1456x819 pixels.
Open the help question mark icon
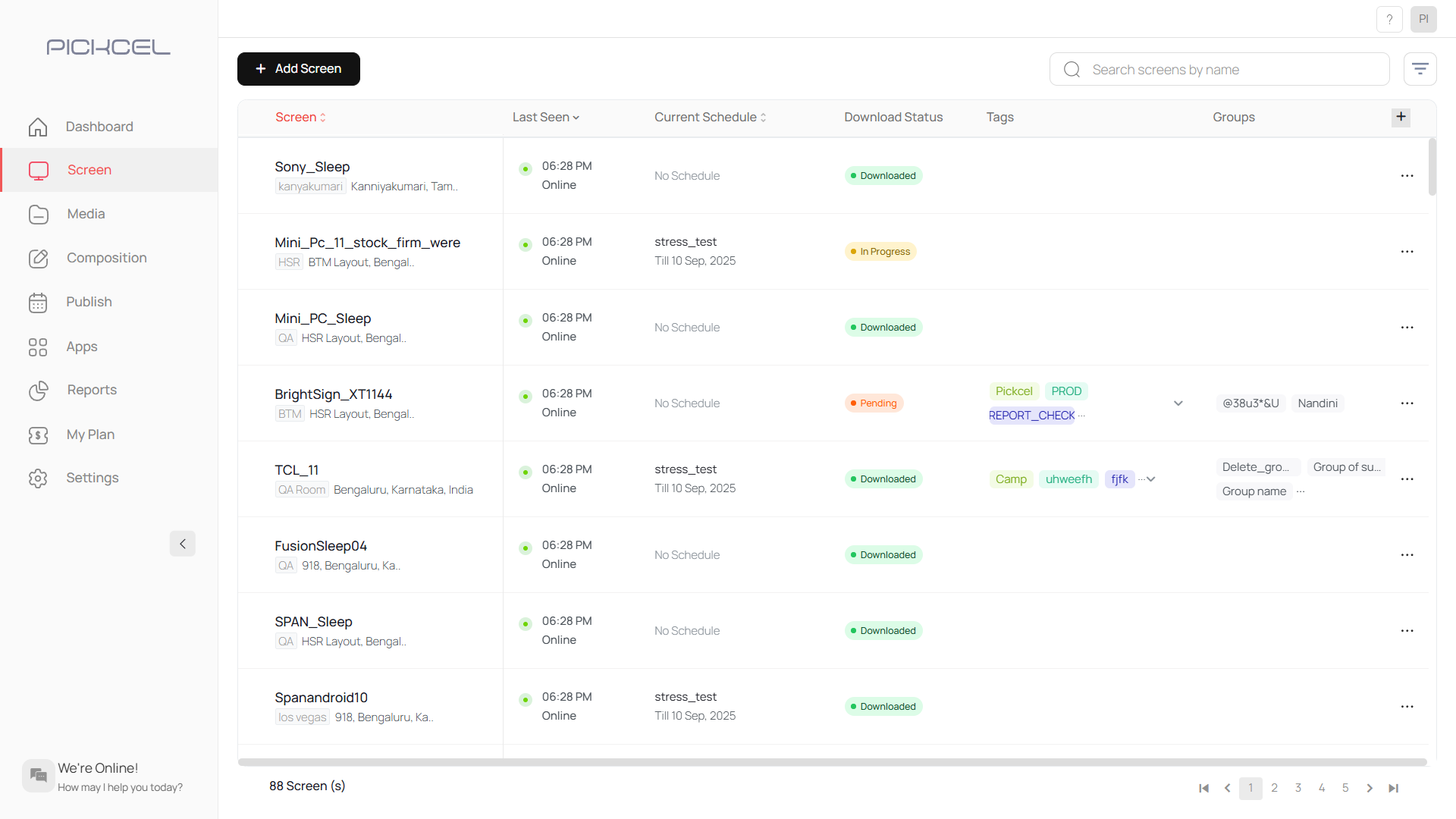point(1390,19)
